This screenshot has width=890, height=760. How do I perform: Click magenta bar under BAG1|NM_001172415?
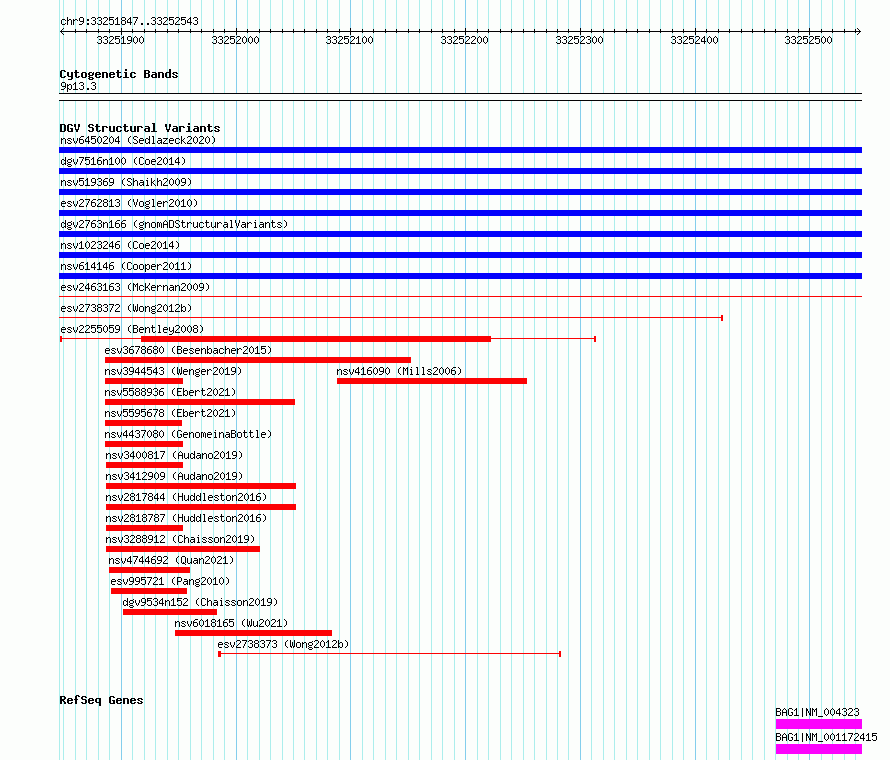(x=818, y=749)
